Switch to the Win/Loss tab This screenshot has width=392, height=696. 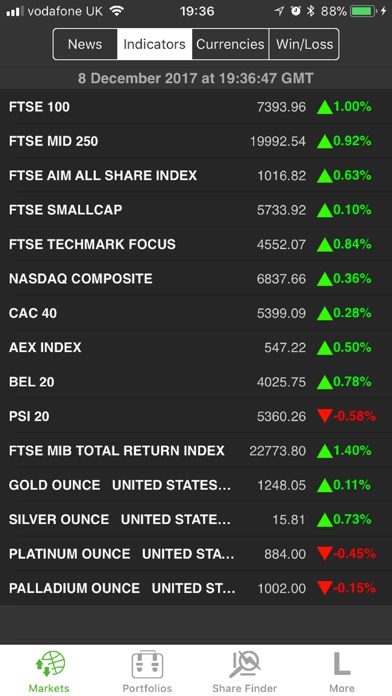304,44
